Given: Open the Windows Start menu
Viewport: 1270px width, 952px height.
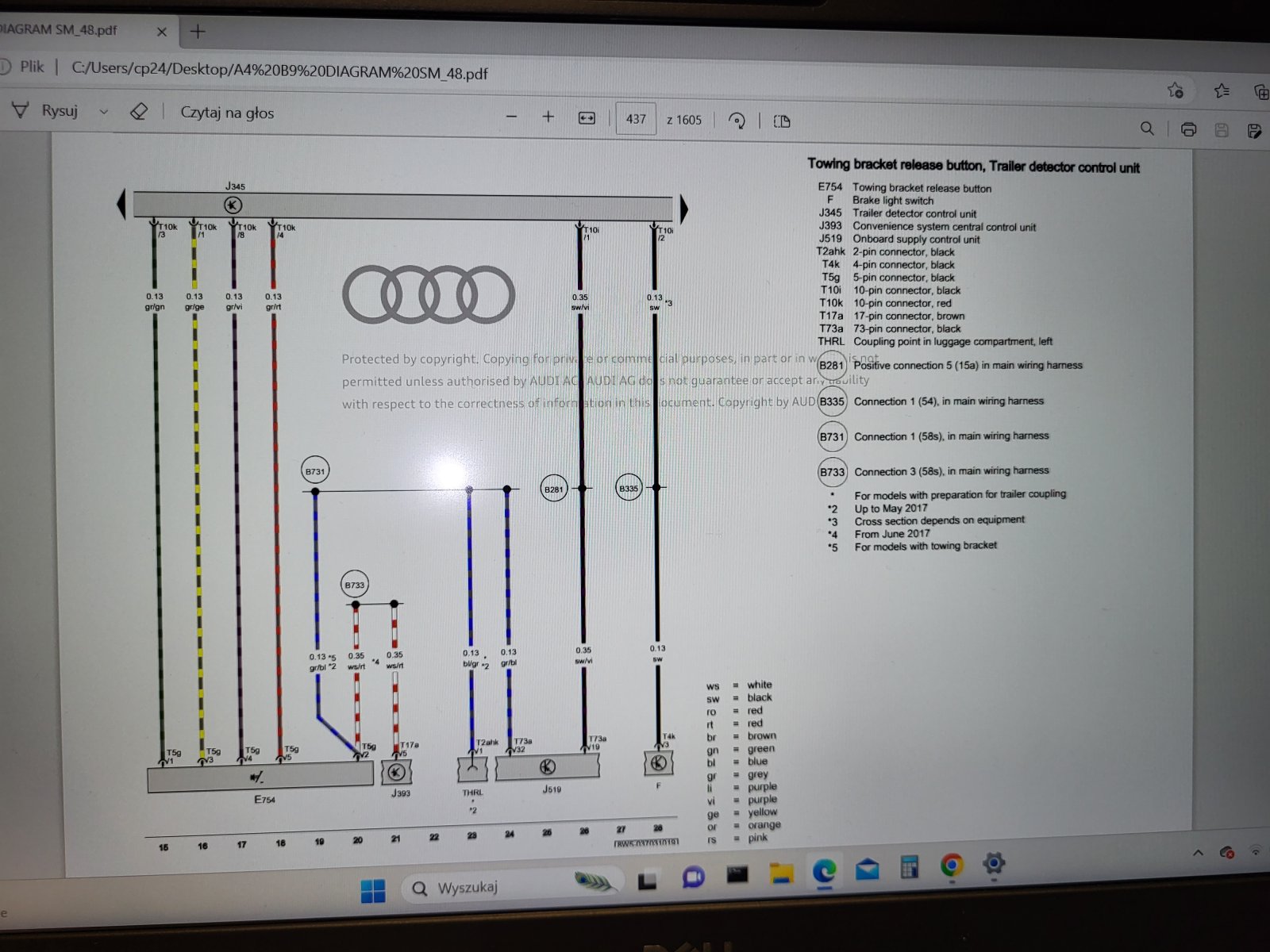Looking at the screenshot, I should 373,890.
